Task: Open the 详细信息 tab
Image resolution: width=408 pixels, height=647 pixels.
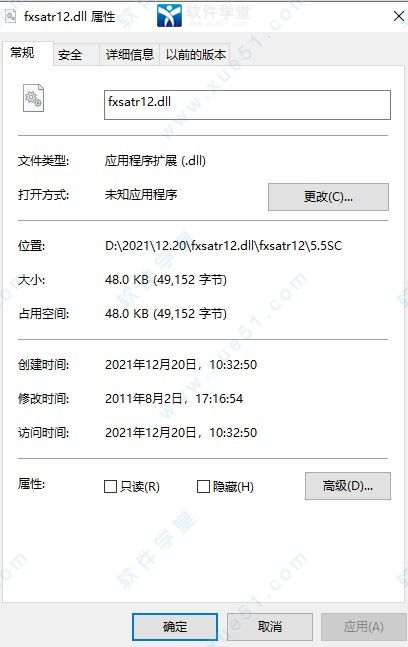Action: (x=130, y=54)
